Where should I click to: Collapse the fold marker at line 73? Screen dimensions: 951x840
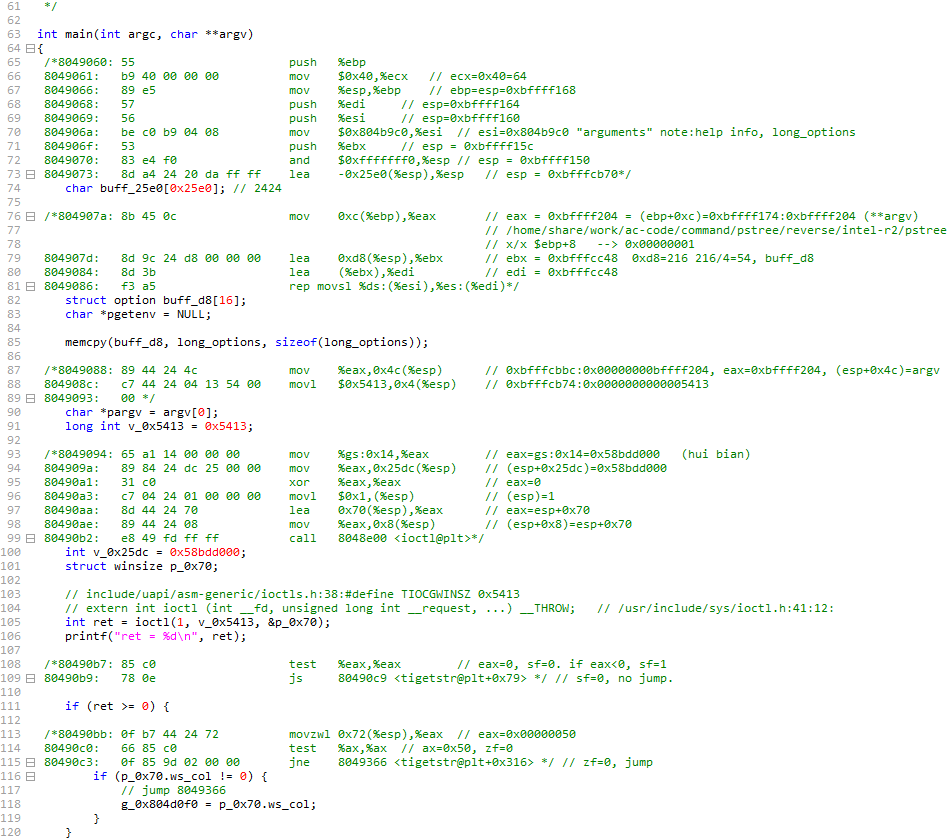tap(30, 175)
